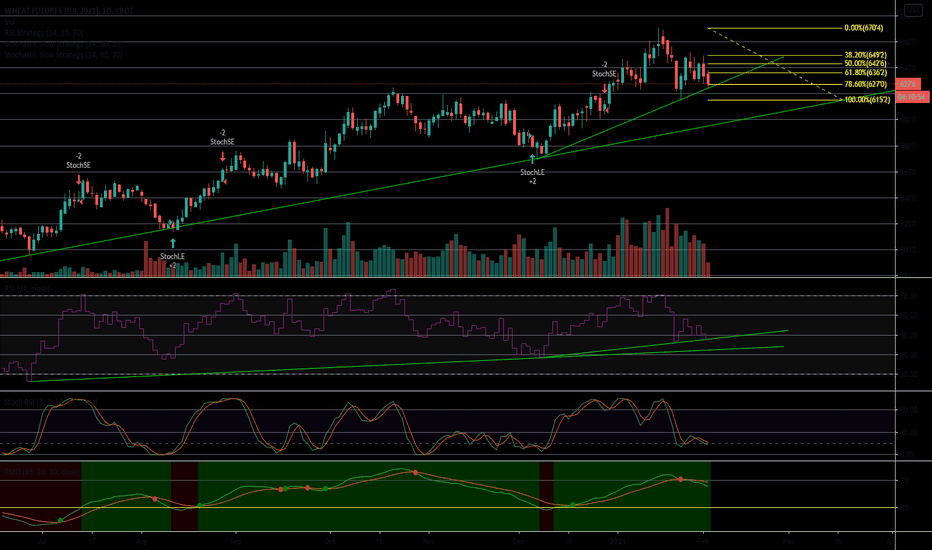Click the 600'0 price axis label

(x=908, y=120)
